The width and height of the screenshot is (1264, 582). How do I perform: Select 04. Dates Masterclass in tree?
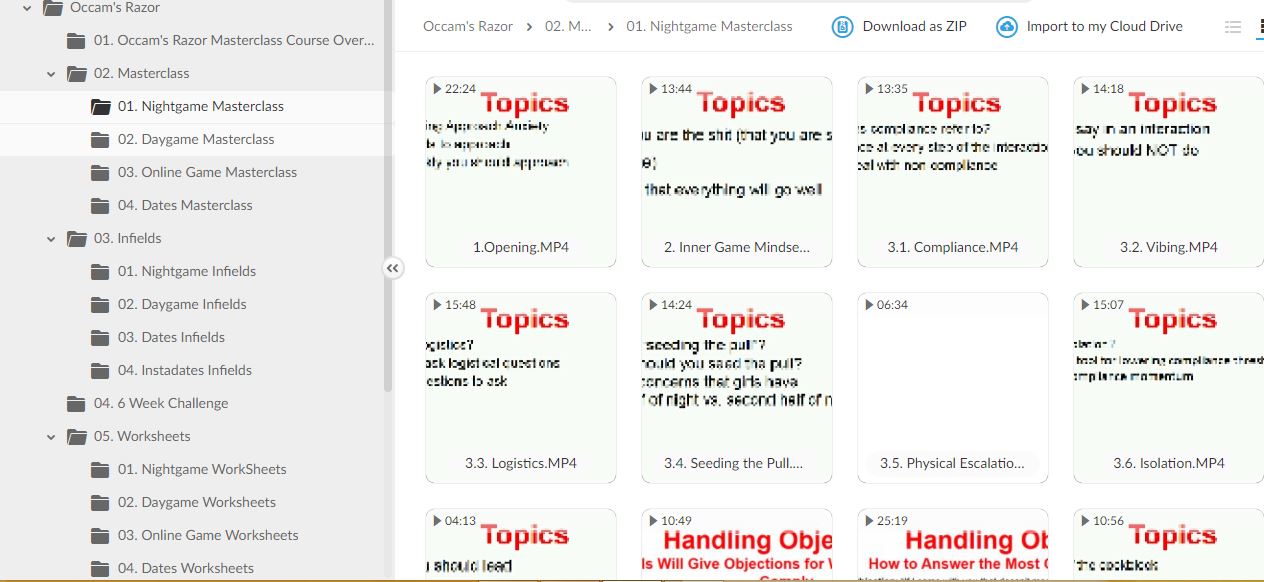[185, 206]
